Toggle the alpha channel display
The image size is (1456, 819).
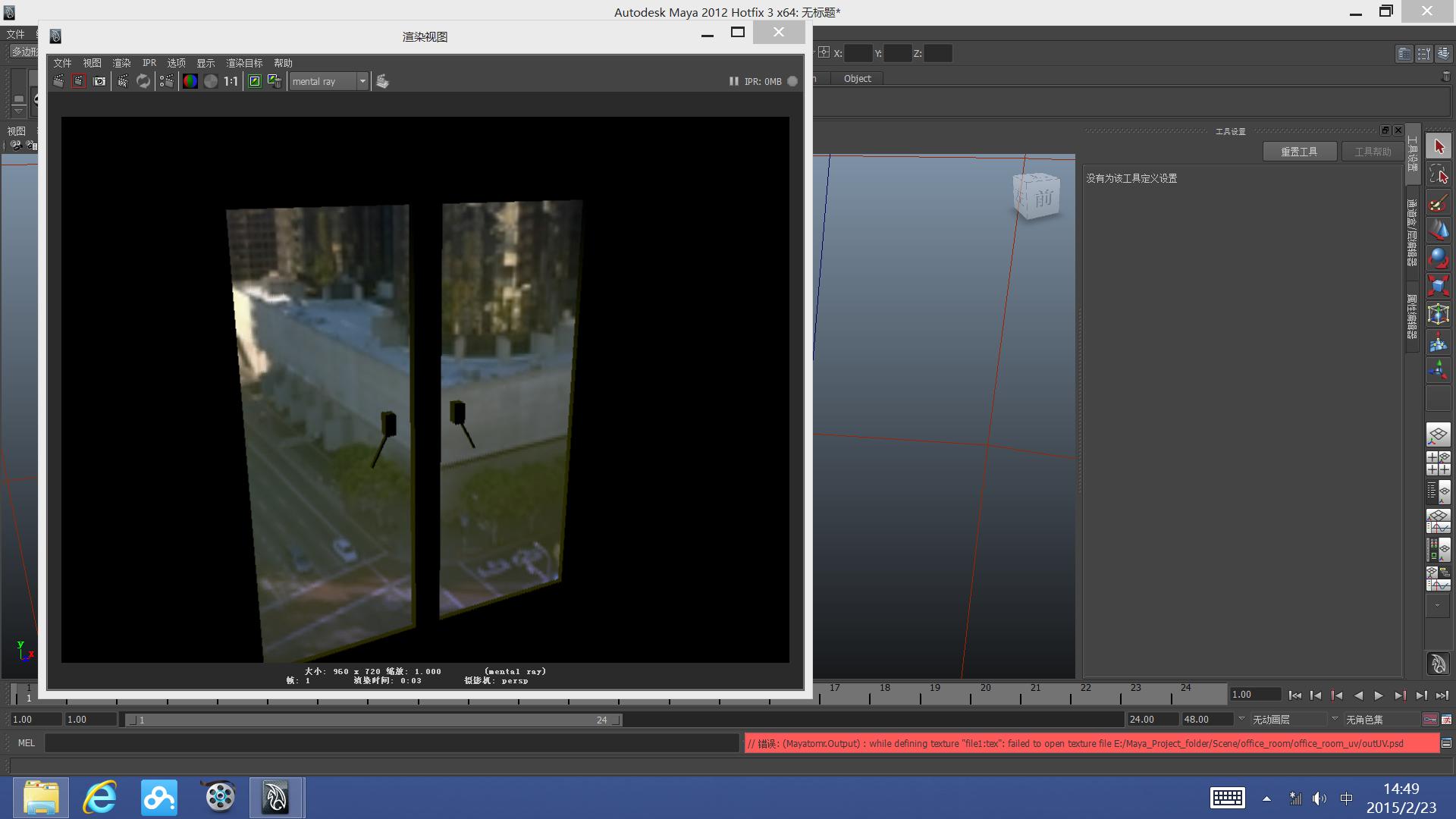pos(211,80)
